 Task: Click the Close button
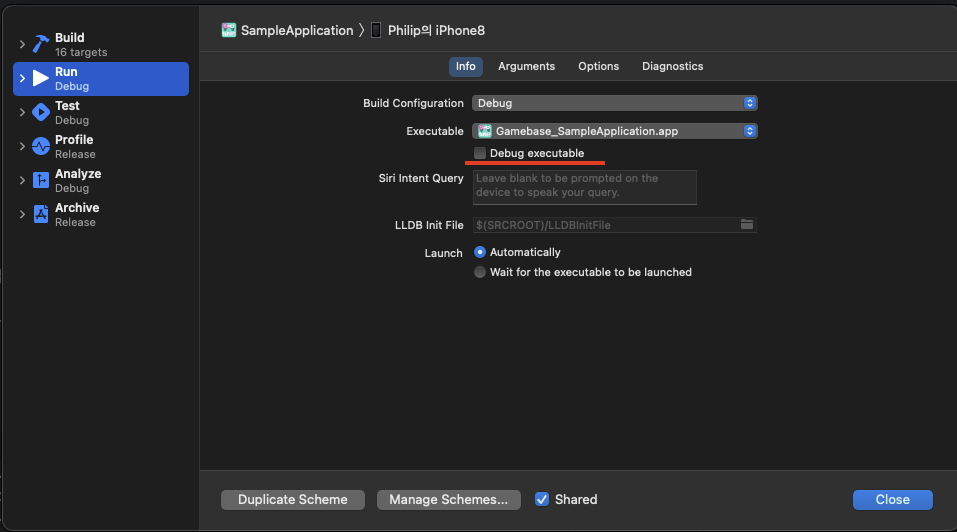892,500
